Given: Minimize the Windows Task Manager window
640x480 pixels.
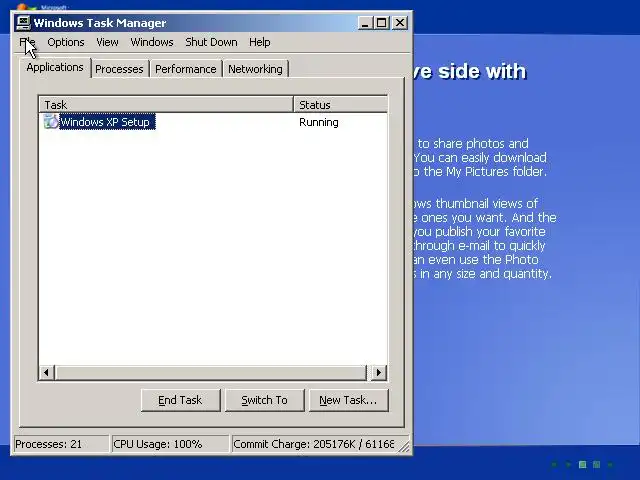Looking at the screenshot, I should click(365, 23).
